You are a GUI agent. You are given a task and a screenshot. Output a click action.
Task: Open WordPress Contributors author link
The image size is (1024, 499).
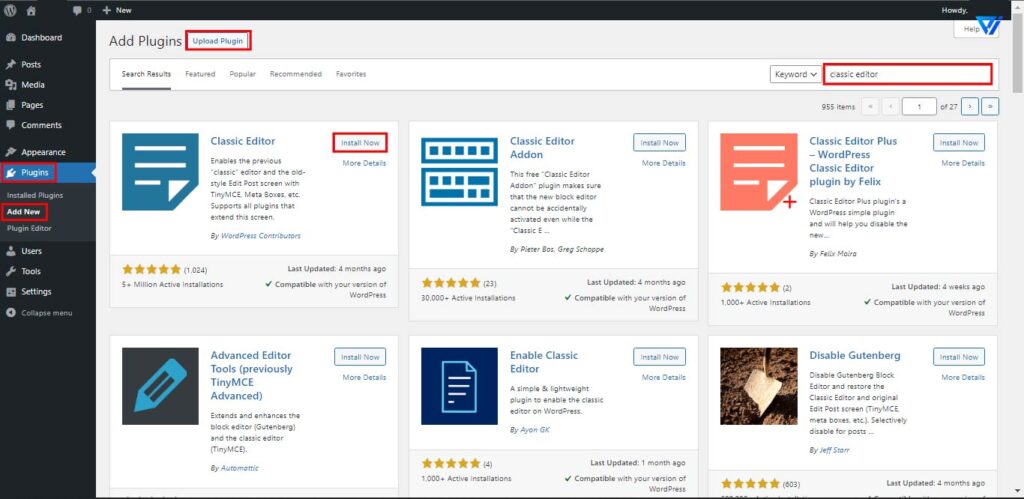point(261,236)
